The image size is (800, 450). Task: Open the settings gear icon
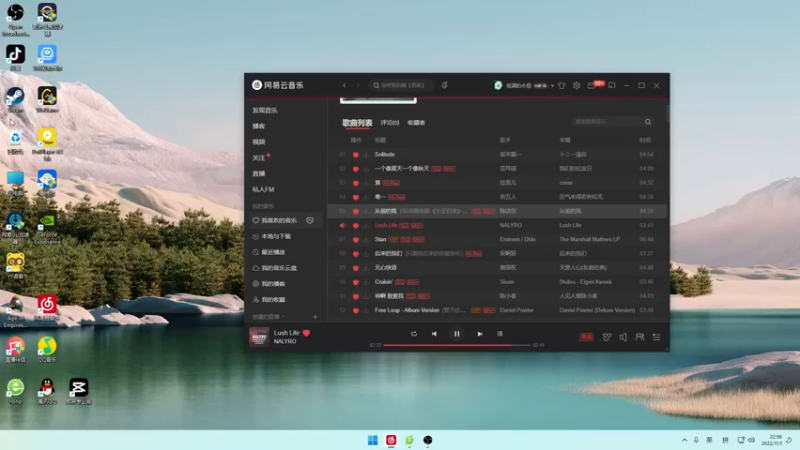pyautogui.click(x=577, y=85)
